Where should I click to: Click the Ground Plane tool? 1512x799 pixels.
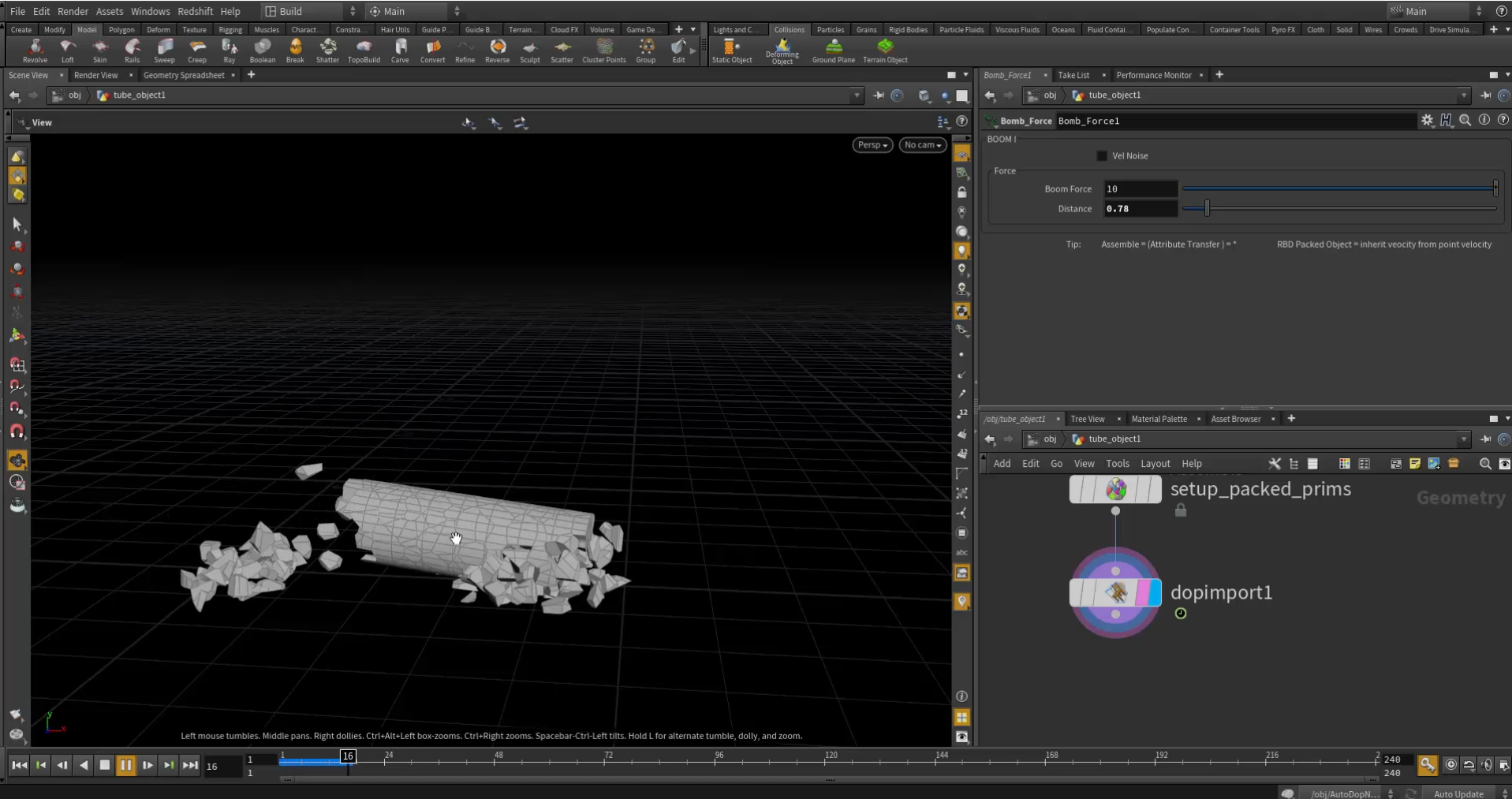click(834, 51)
